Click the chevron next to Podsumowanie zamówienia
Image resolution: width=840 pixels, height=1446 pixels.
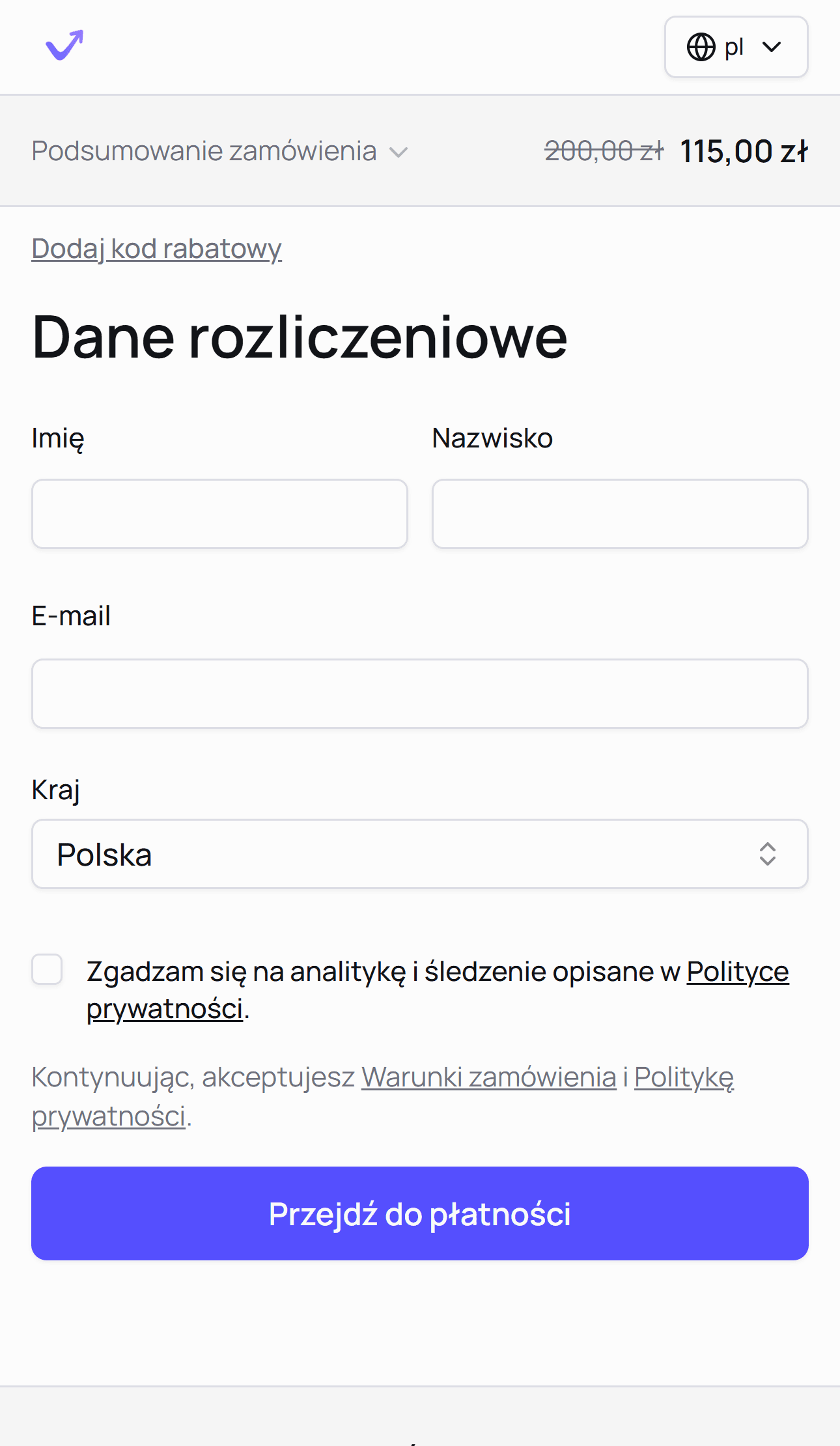click(400, 152)
